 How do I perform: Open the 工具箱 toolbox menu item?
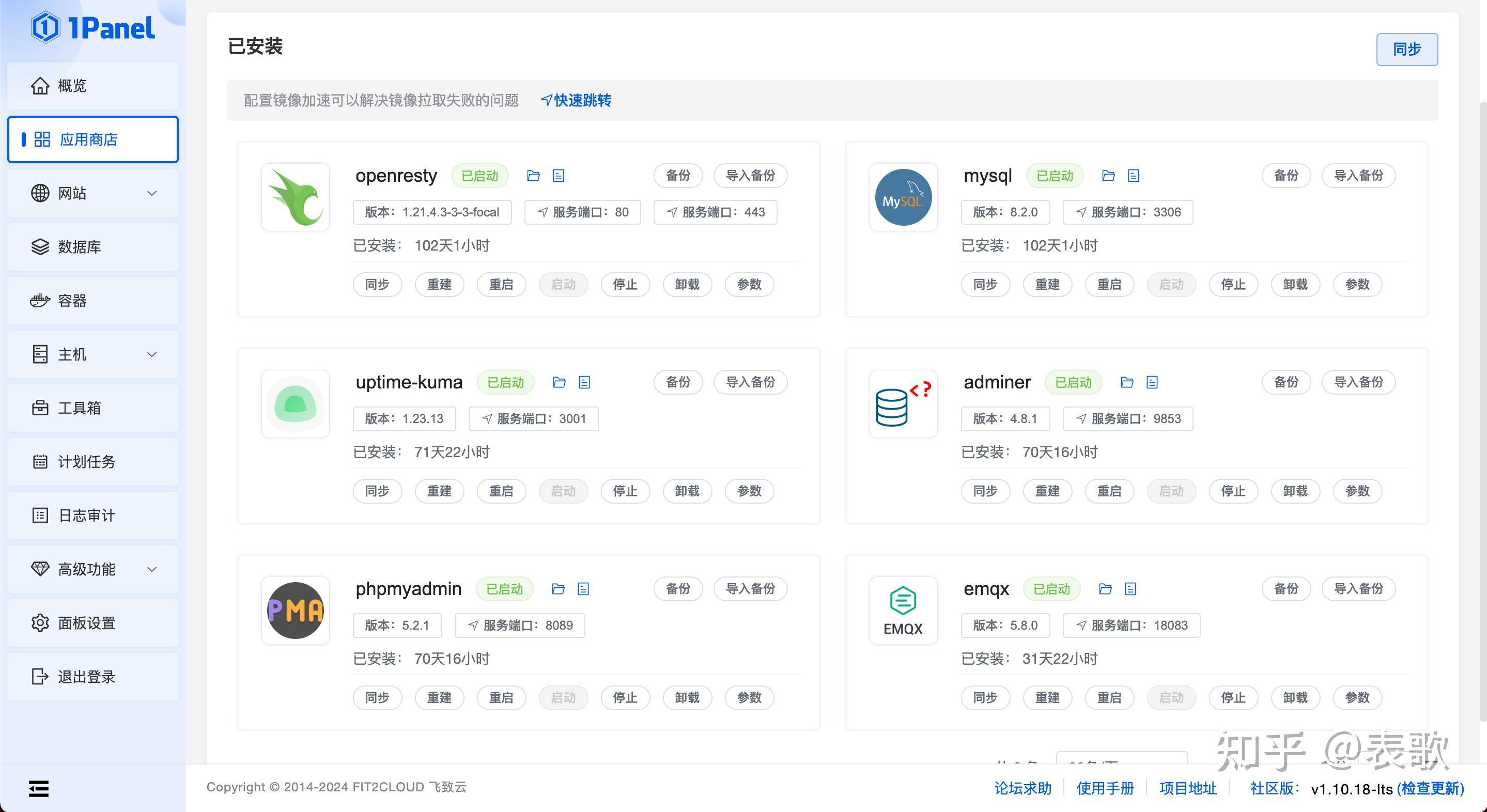(93, 408)
